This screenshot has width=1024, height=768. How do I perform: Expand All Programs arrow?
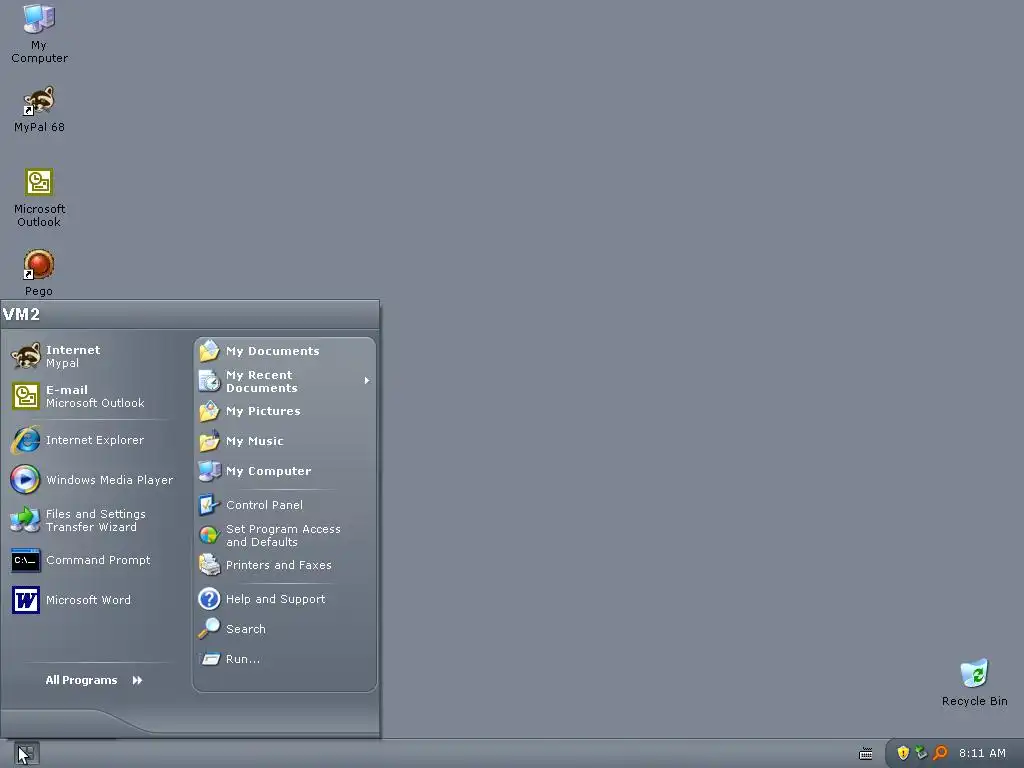point(137,680)
